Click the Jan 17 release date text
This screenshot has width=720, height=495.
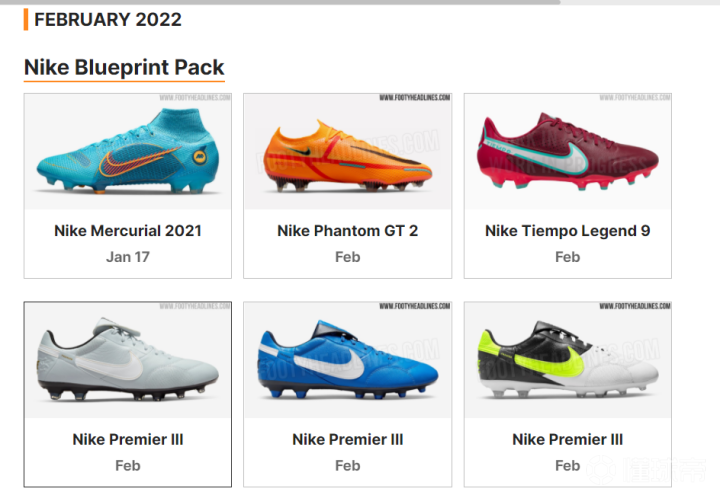(x=128, y=257)
